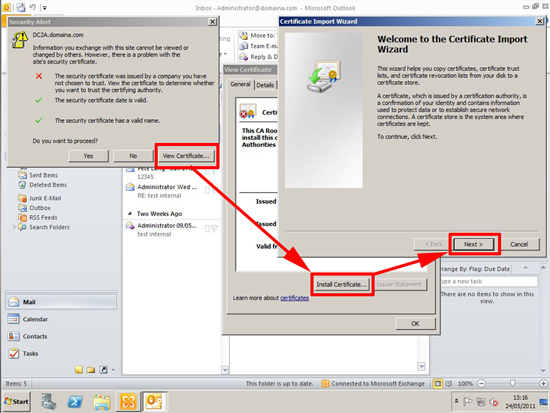Open the Junk E-Mail folder
Screen dimensions: 550x413
(x=45, y=198)
